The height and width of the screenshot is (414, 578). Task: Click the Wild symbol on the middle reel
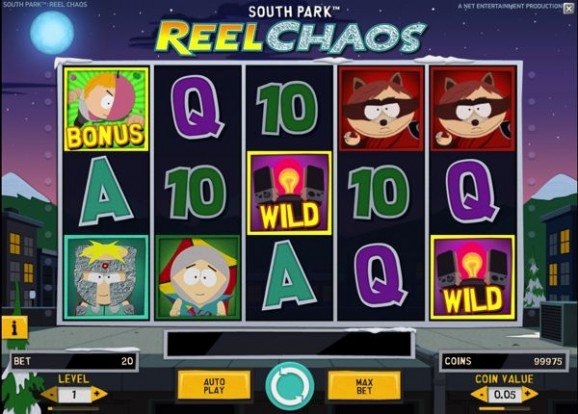click(289, 193)
